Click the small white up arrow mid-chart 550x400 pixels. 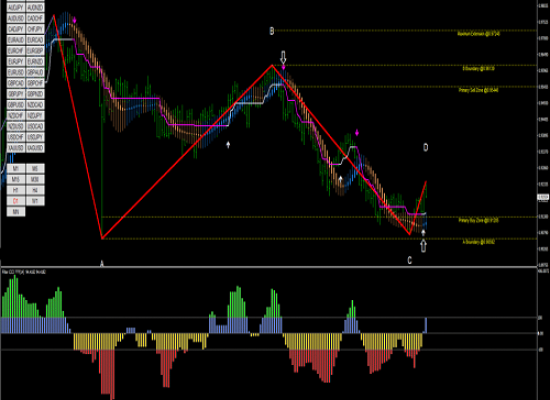coord(228,145)
